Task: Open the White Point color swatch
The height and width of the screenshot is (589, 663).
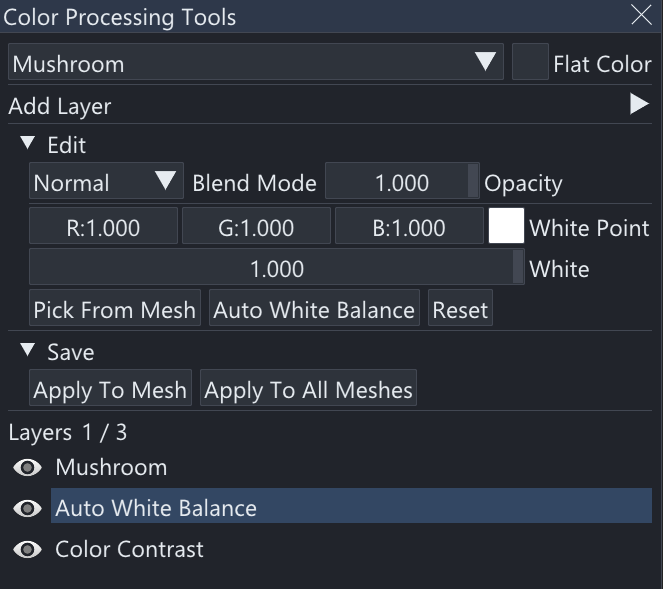Action: click(x=506, y=227)
